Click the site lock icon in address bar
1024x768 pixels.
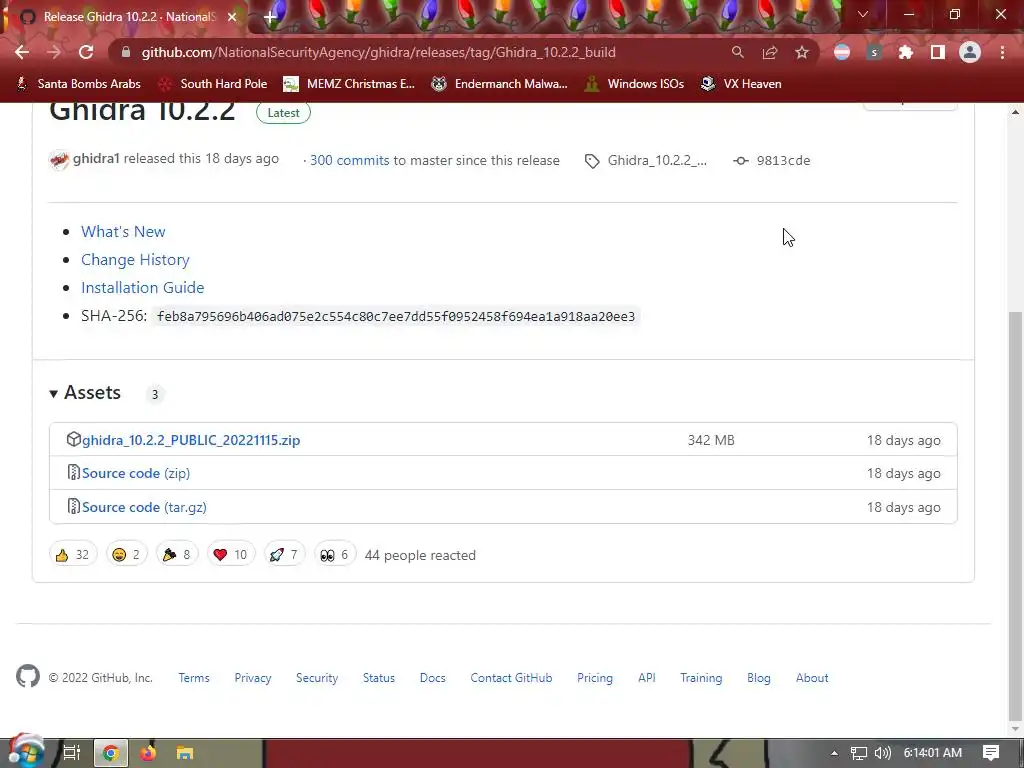(126, 52)
